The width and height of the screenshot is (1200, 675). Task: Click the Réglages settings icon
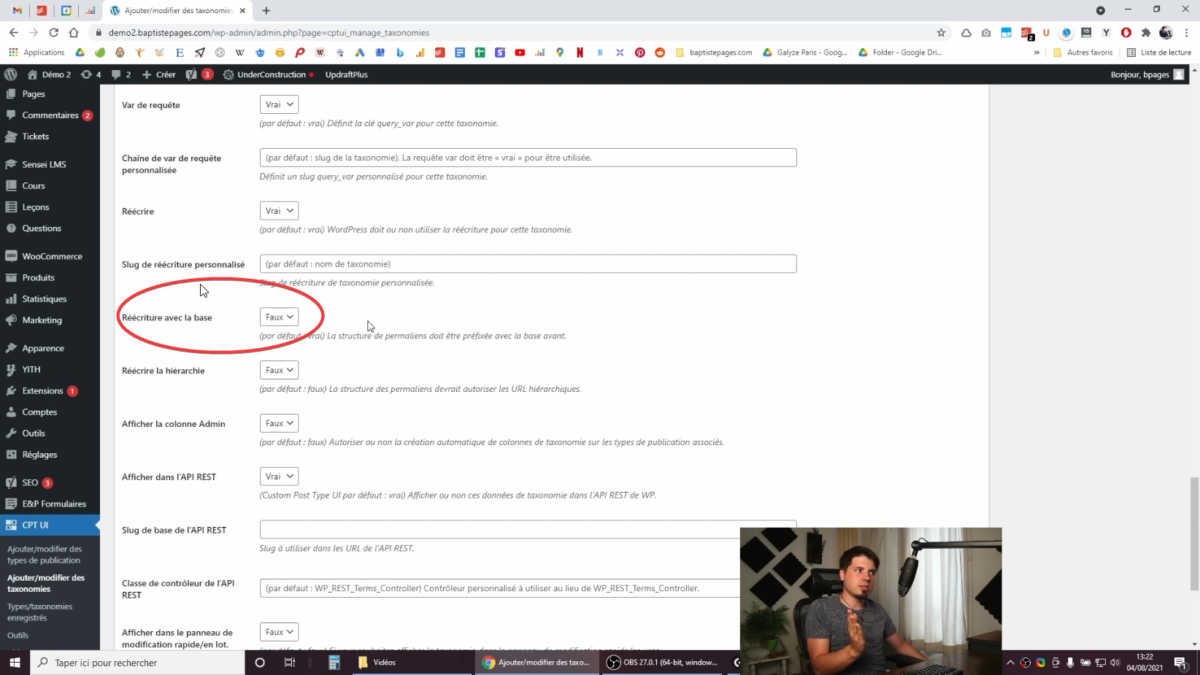(x=11, y=454)
